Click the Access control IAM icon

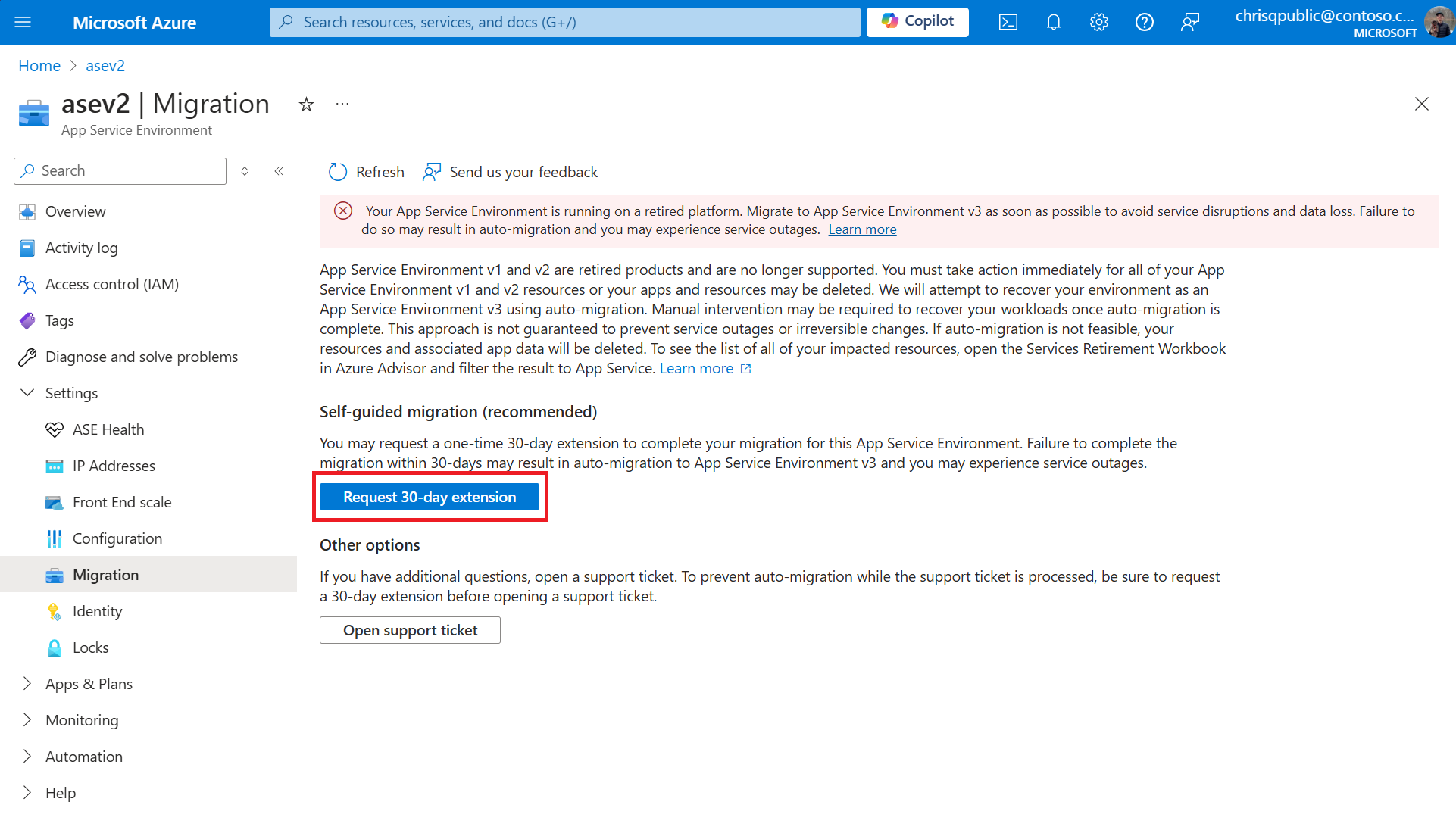27,283
